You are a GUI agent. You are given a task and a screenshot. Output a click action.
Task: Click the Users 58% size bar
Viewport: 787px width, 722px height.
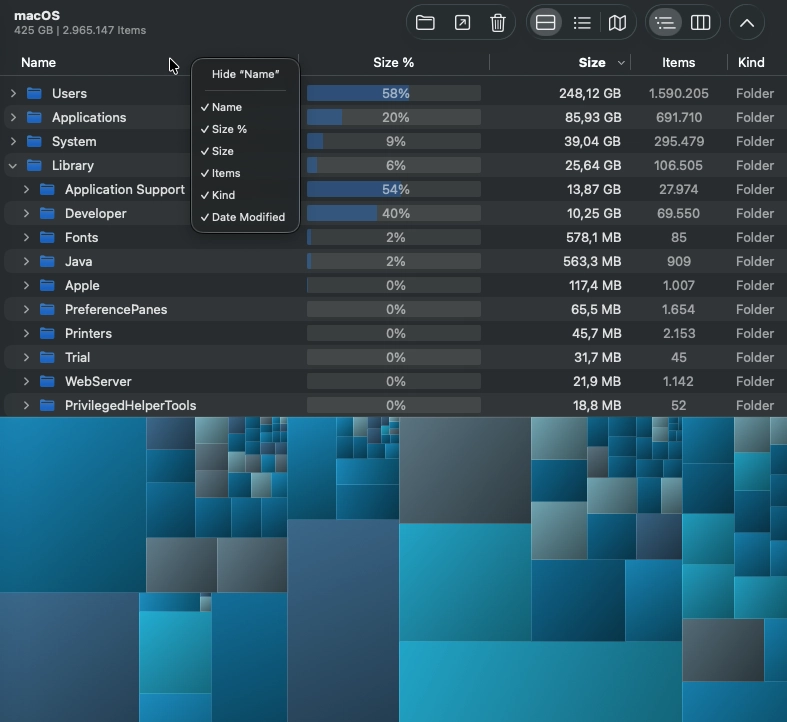[x=394, y=93]
